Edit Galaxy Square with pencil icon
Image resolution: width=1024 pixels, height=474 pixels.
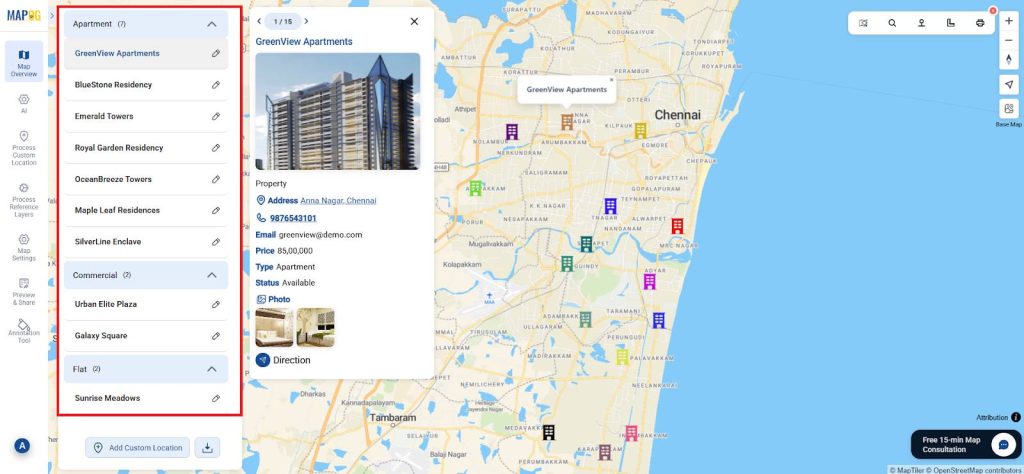coord(216,336)
